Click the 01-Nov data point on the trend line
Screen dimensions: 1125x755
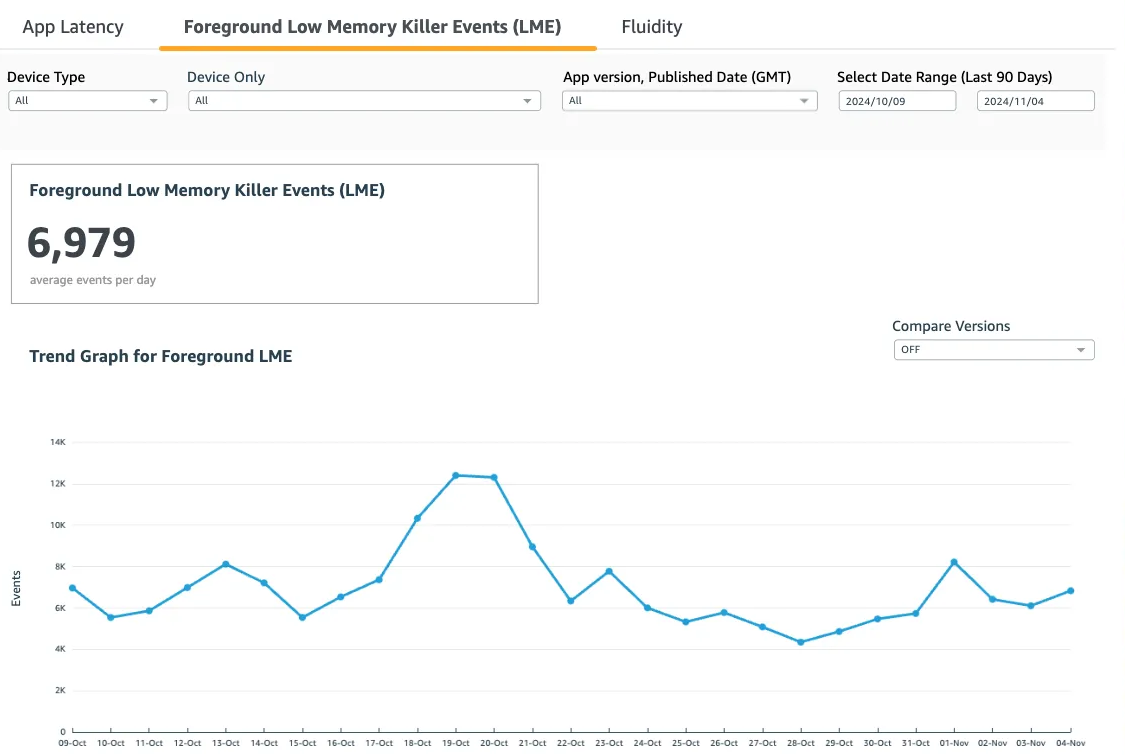(954, 562)
